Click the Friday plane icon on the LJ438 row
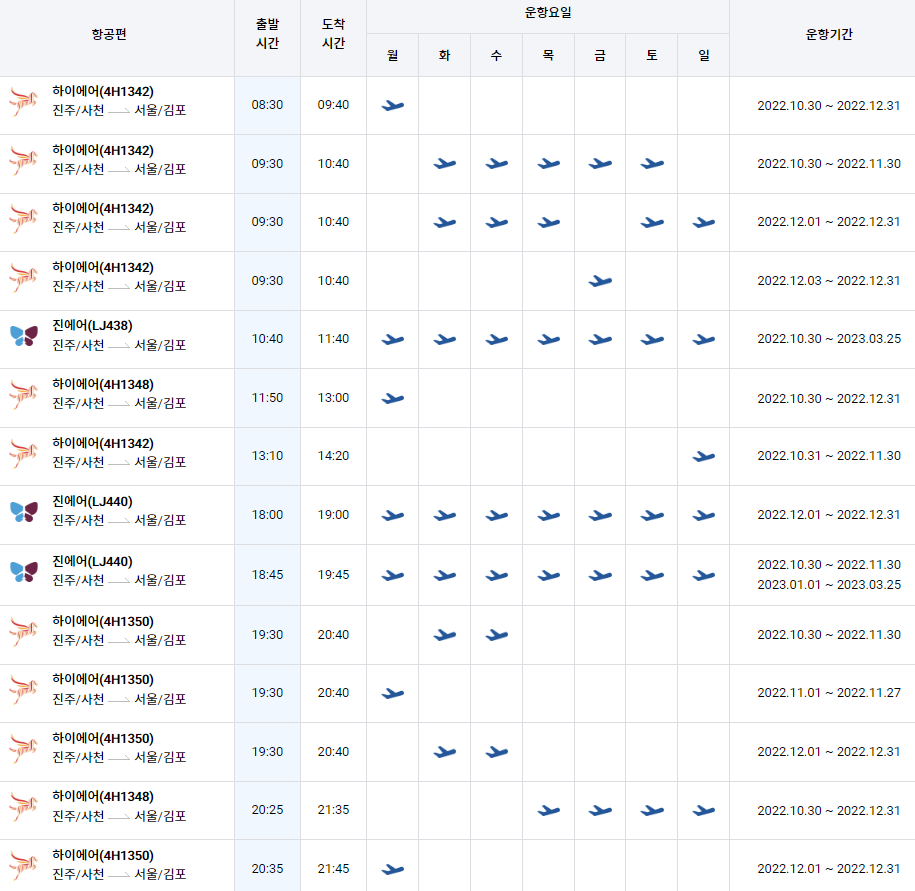This screenshot has width=915, height=891. coord(600,340)
